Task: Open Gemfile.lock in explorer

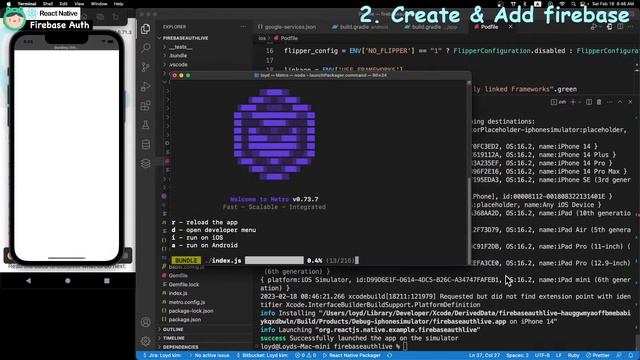Action: point(184,284)
